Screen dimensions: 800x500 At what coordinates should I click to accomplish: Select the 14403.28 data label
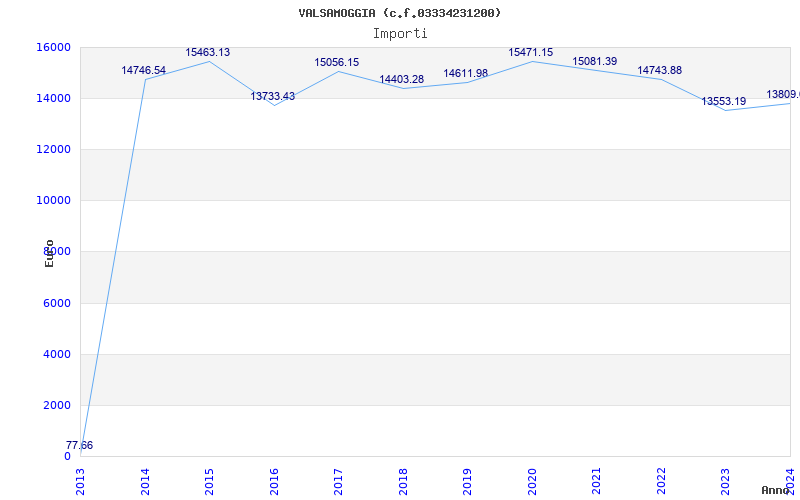402,80
